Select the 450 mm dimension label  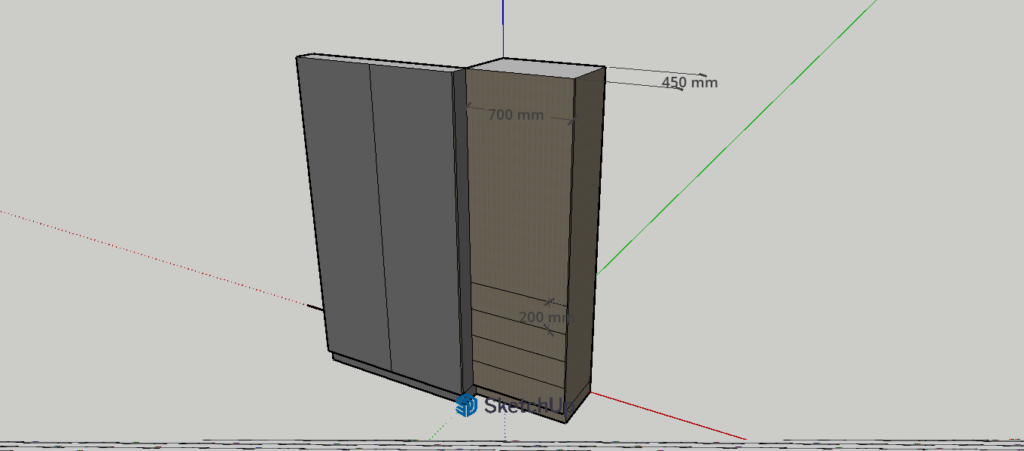pyautogui.click(x=689, y=82)
